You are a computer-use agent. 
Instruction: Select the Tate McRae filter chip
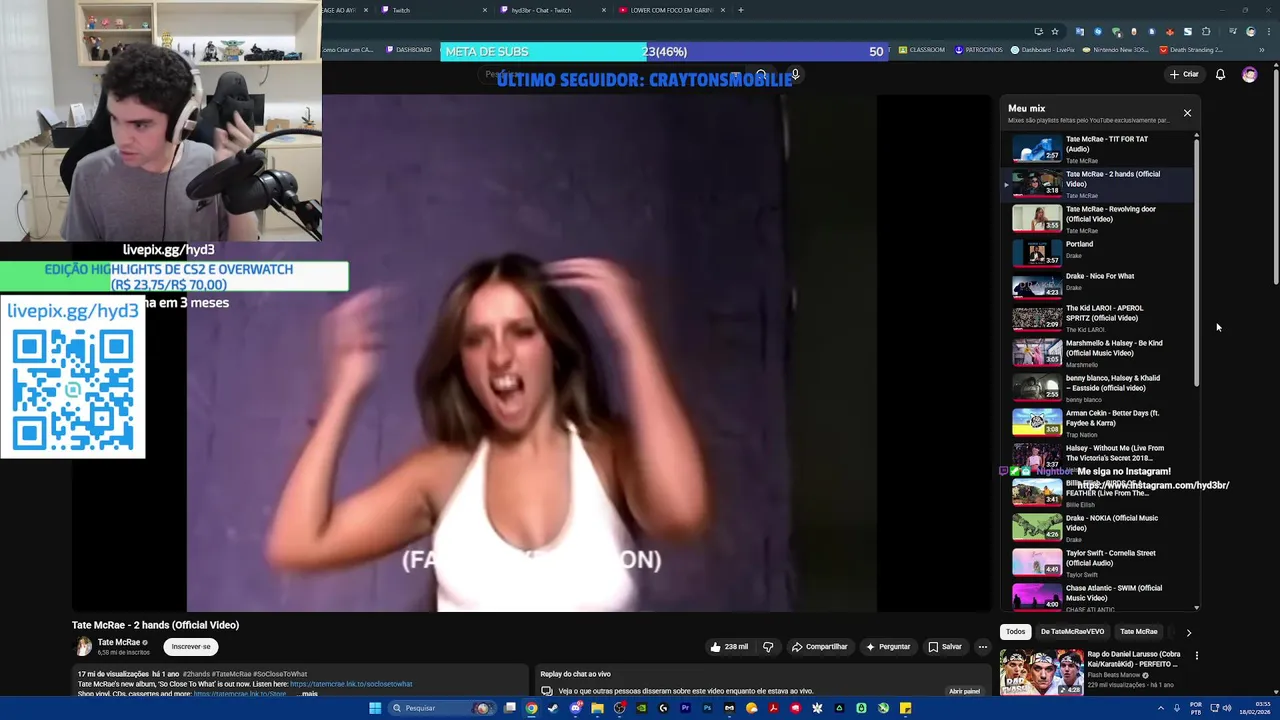(1138, 632)
